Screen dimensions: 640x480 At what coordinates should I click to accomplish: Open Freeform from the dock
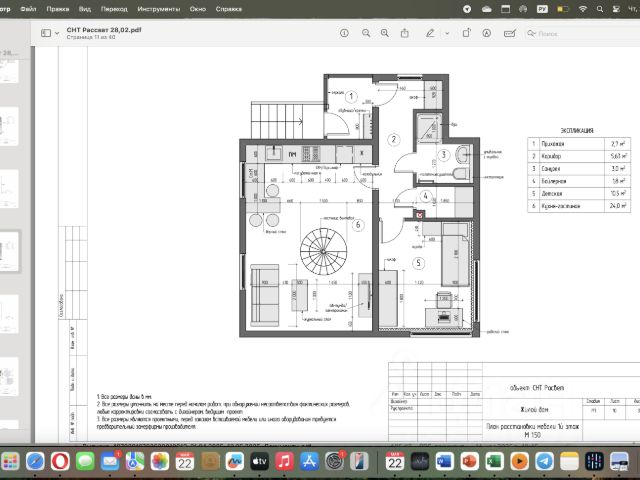pos(235,462)
